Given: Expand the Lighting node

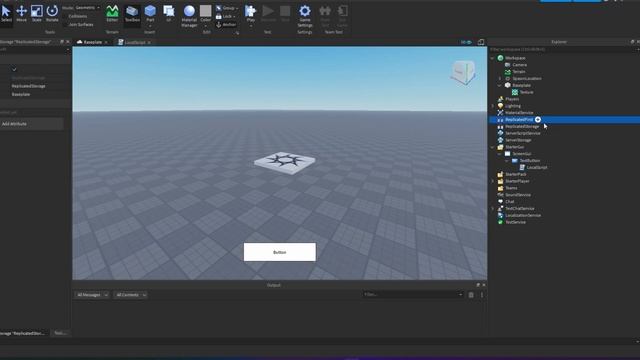Looking at the screenshot, I should coord(492,106).
